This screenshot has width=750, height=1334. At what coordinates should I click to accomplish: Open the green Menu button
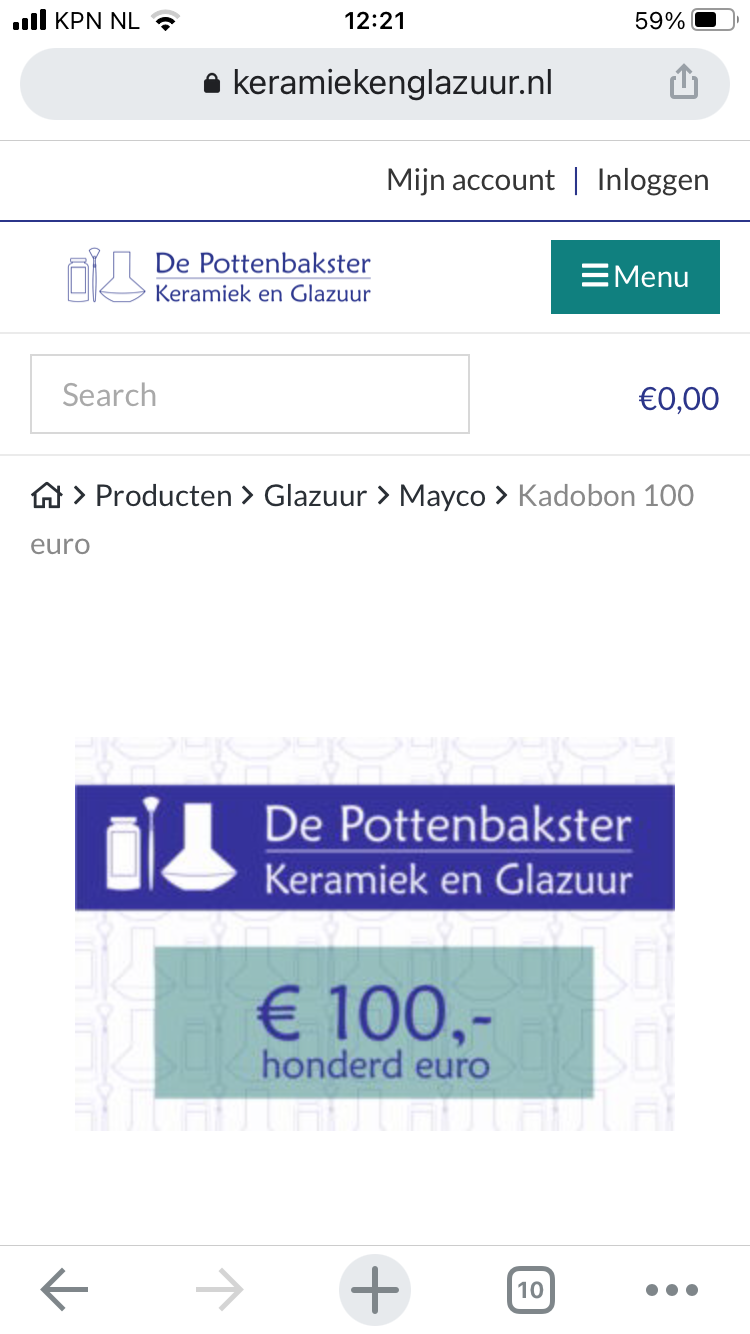635,277
